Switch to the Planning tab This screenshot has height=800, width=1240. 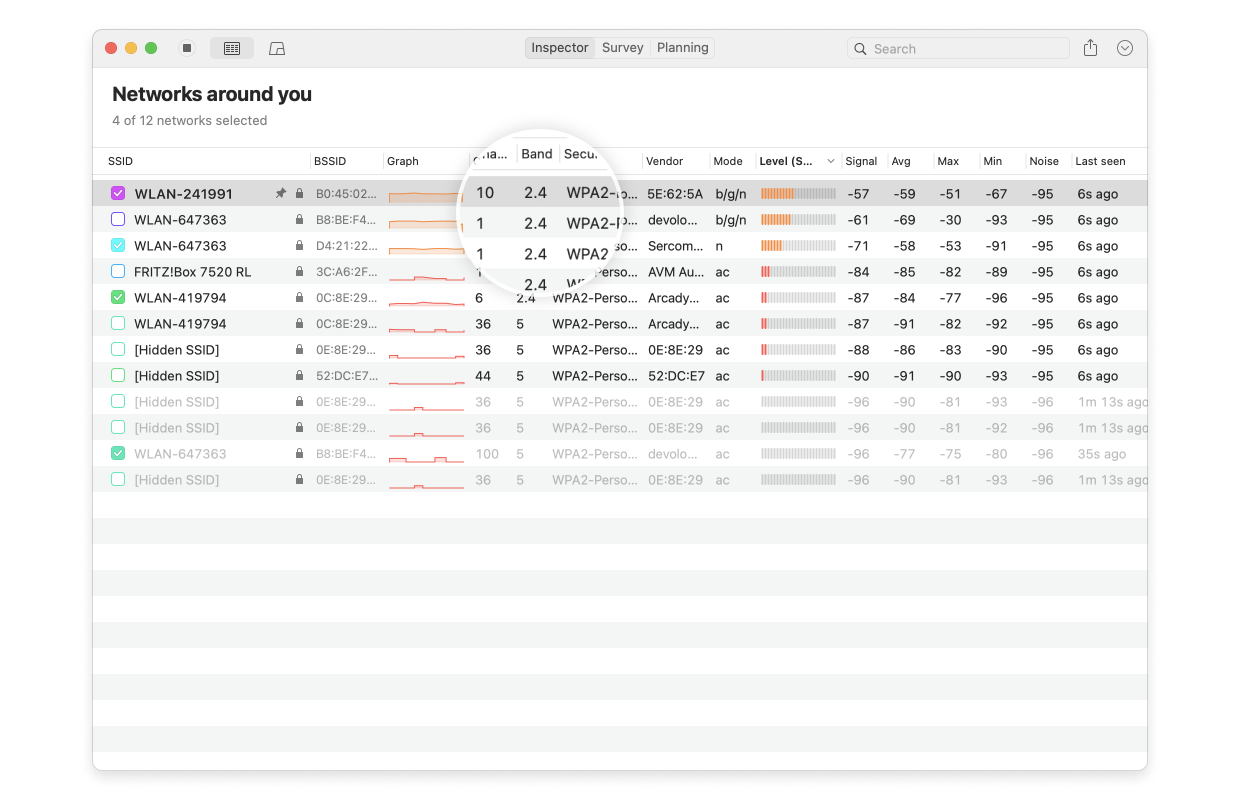[683, 48]
